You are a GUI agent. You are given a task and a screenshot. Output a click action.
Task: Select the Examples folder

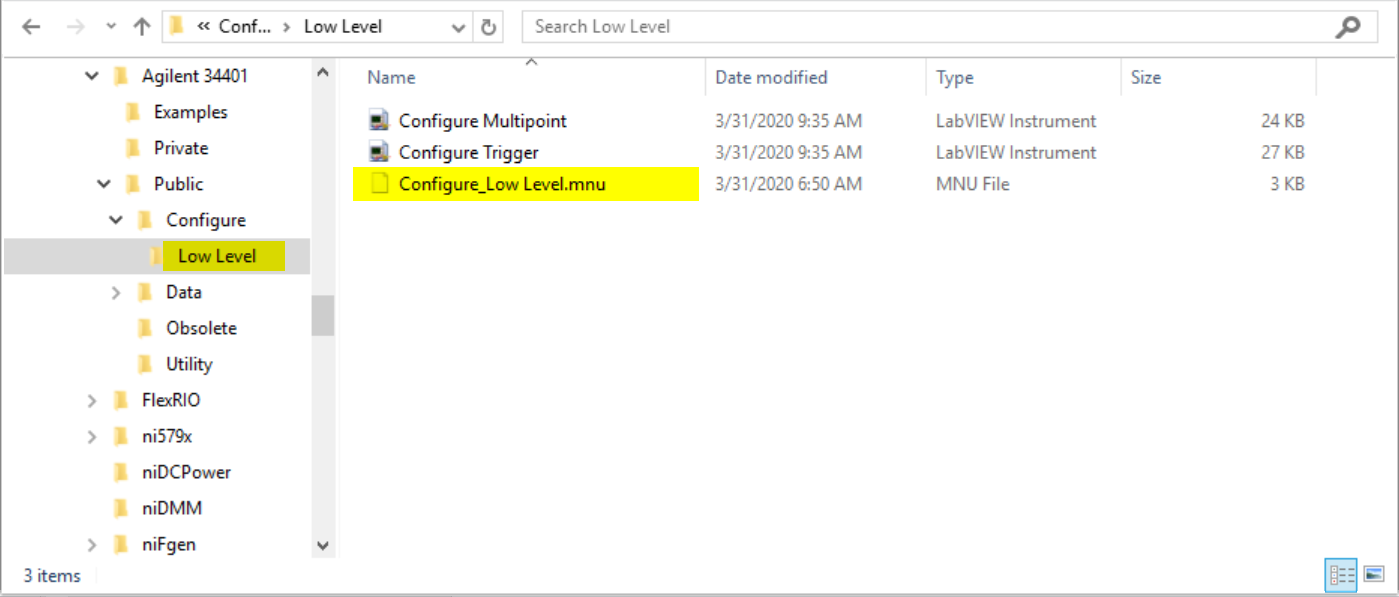[190, 112]
